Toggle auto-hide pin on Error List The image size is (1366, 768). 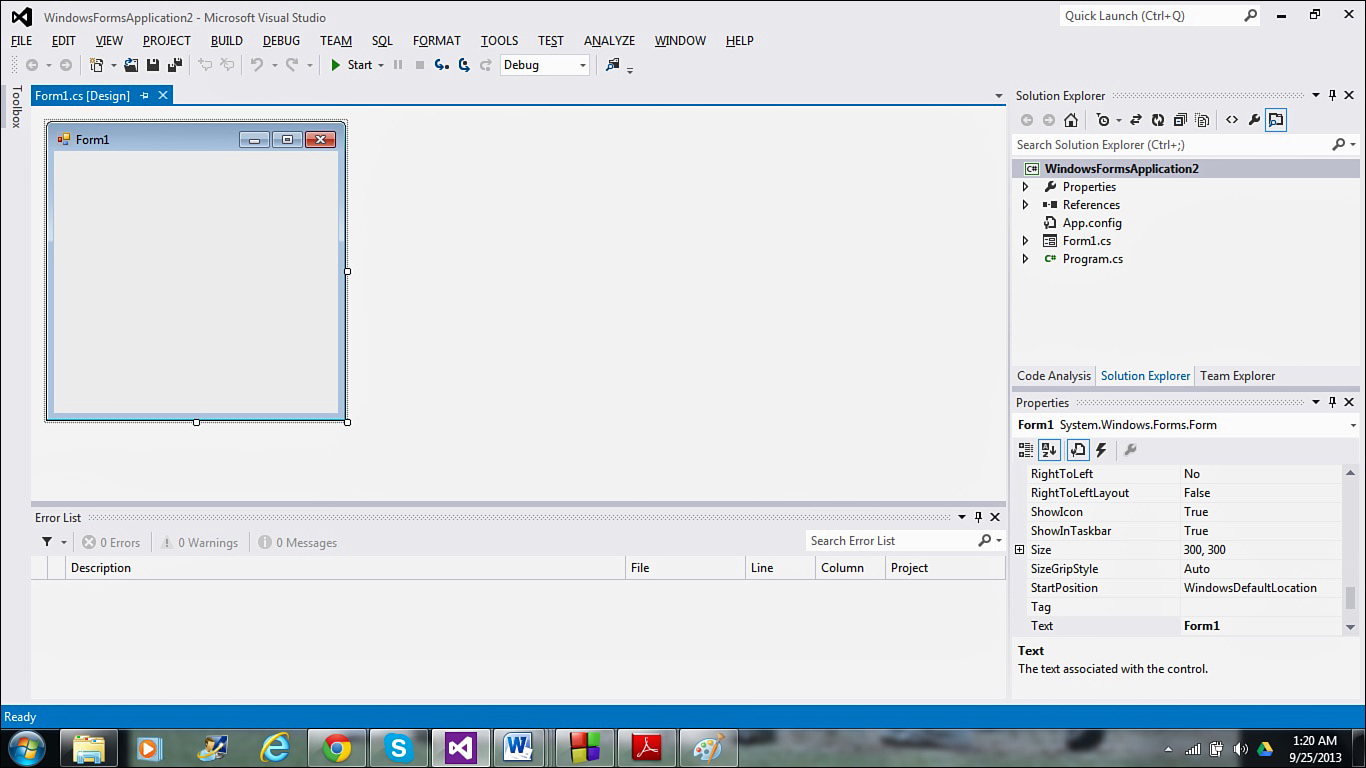click(x=978, y=518)
